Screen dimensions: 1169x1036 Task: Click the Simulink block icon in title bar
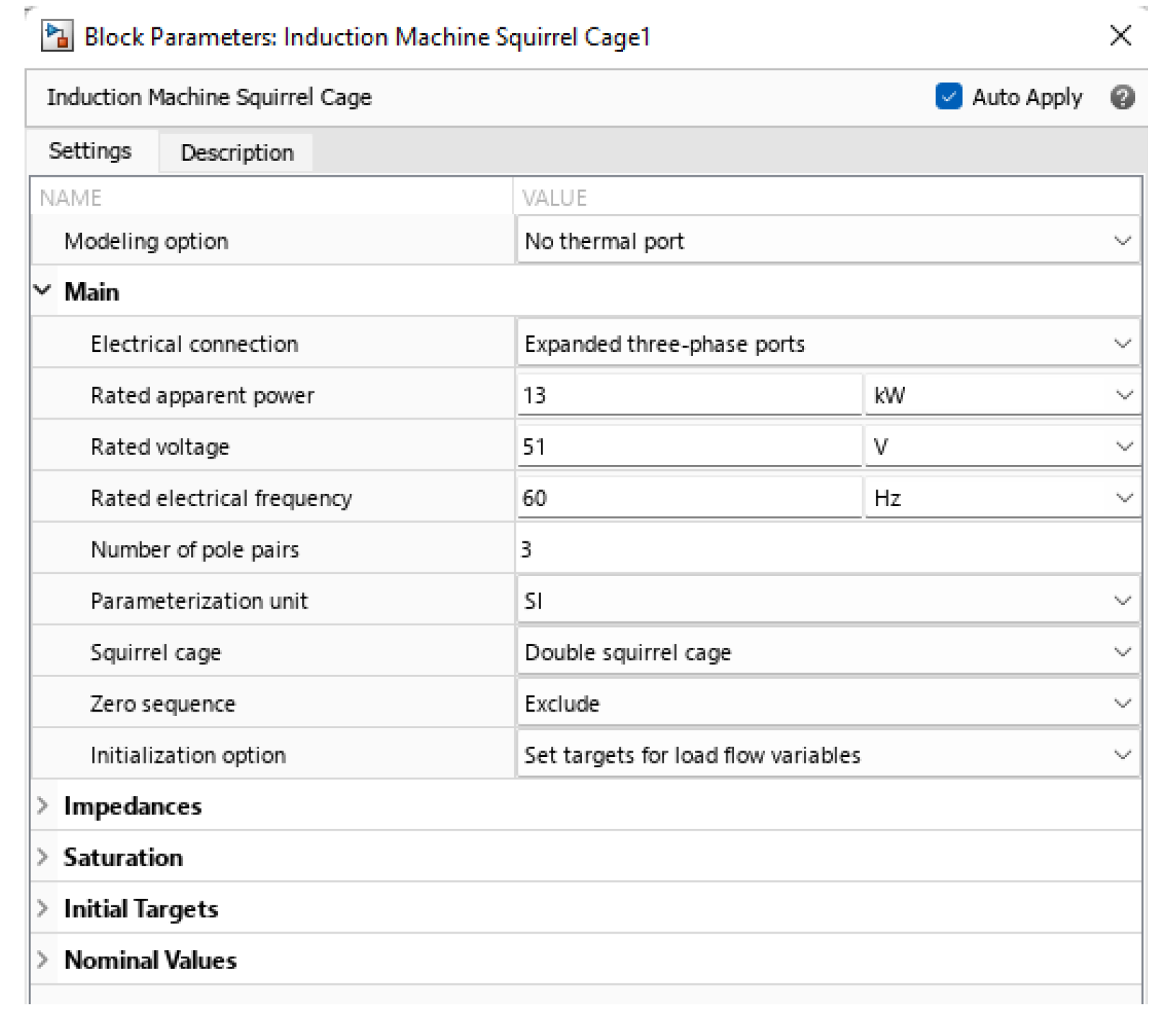(x=57, y=36)
